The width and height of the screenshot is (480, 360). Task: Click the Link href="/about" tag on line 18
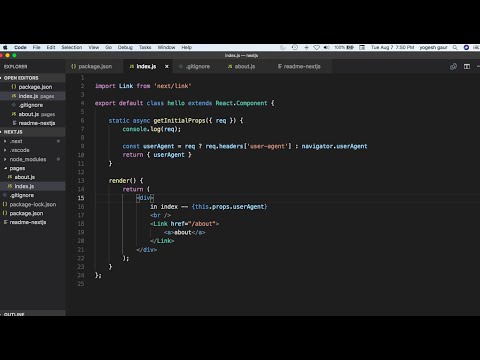185,224
